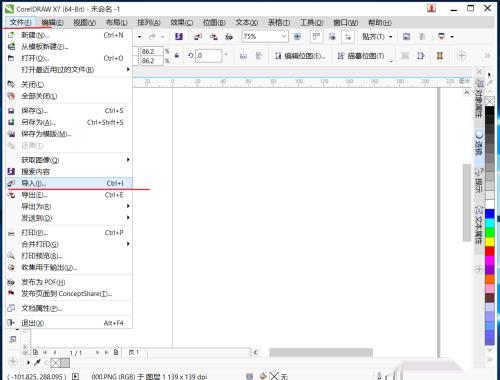Click the Mirror horizontally icon in property bar
This screenshot has width=500, height=380.
click(243, 56)
